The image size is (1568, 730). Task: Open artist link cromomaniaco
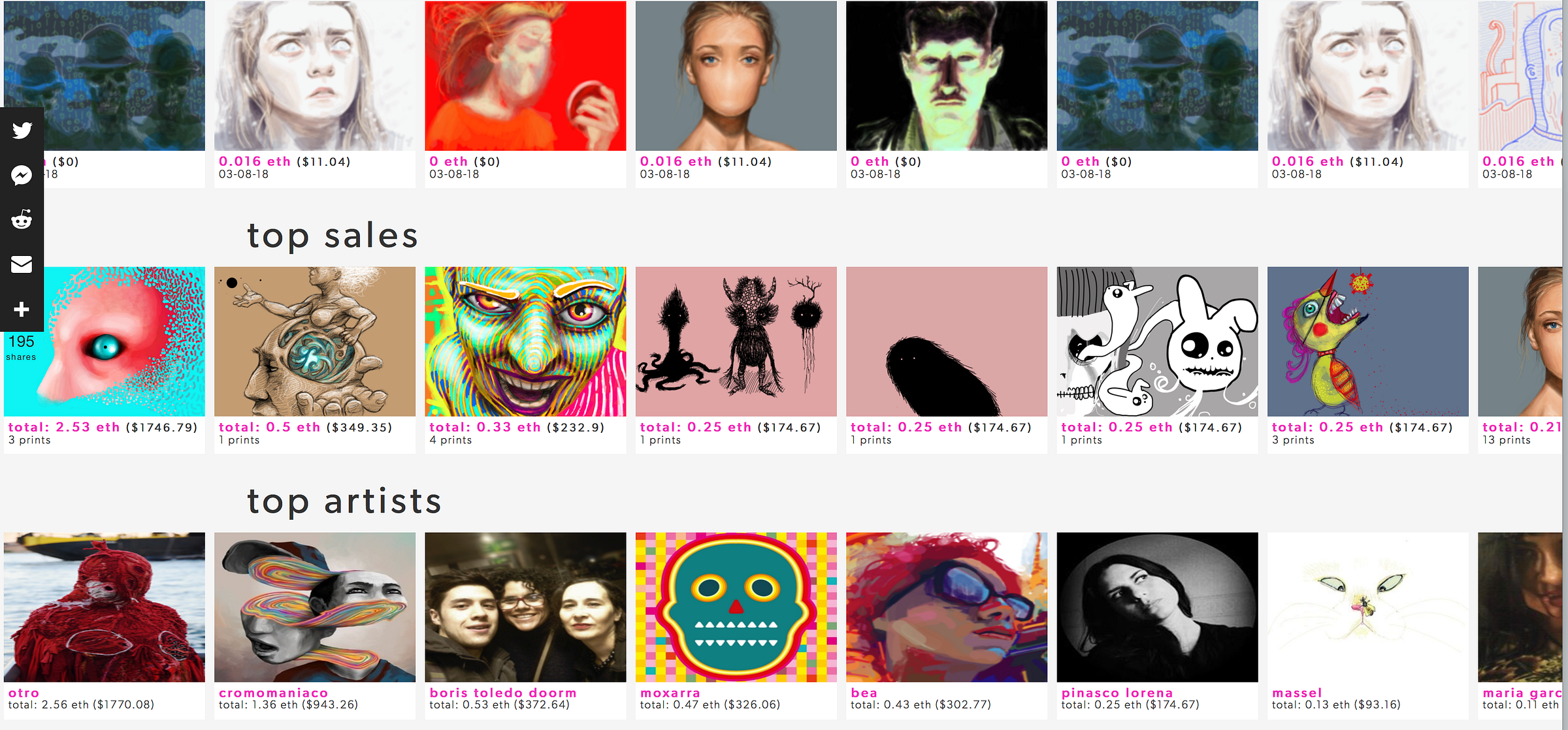(x=273, y=692)
